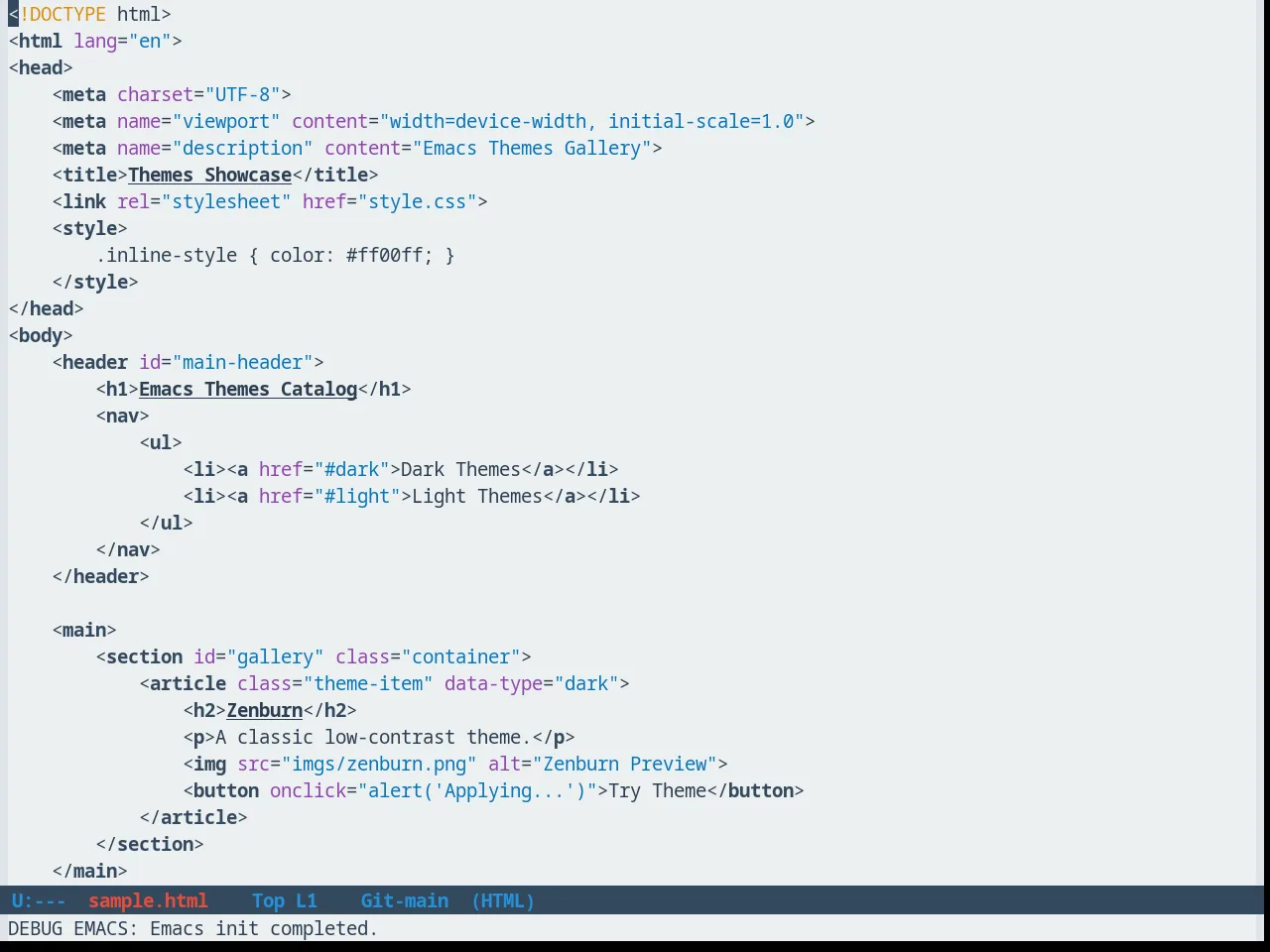This screenshot has height=952, width=1270.
Task: Click the closing nav tag
Action: 128,549
